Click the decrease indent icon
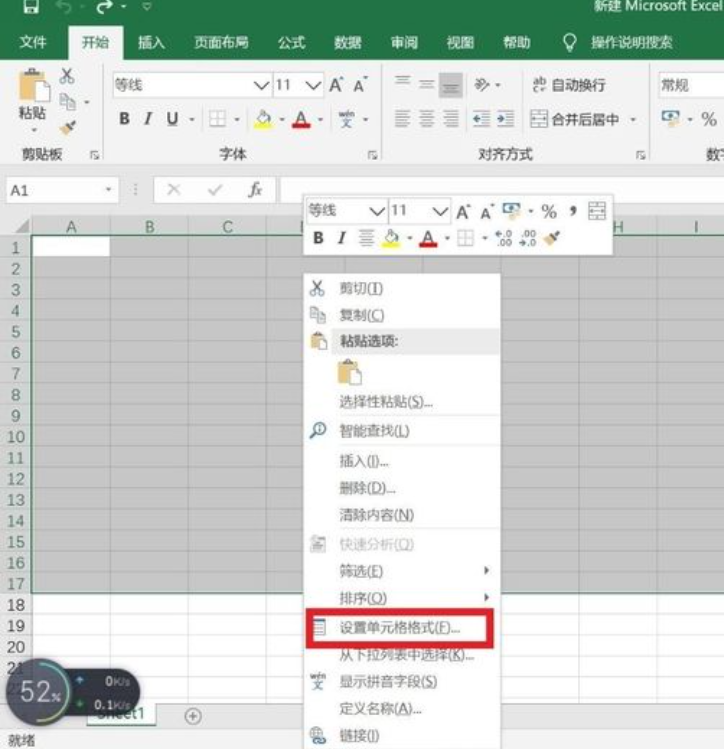 point(481,118)
